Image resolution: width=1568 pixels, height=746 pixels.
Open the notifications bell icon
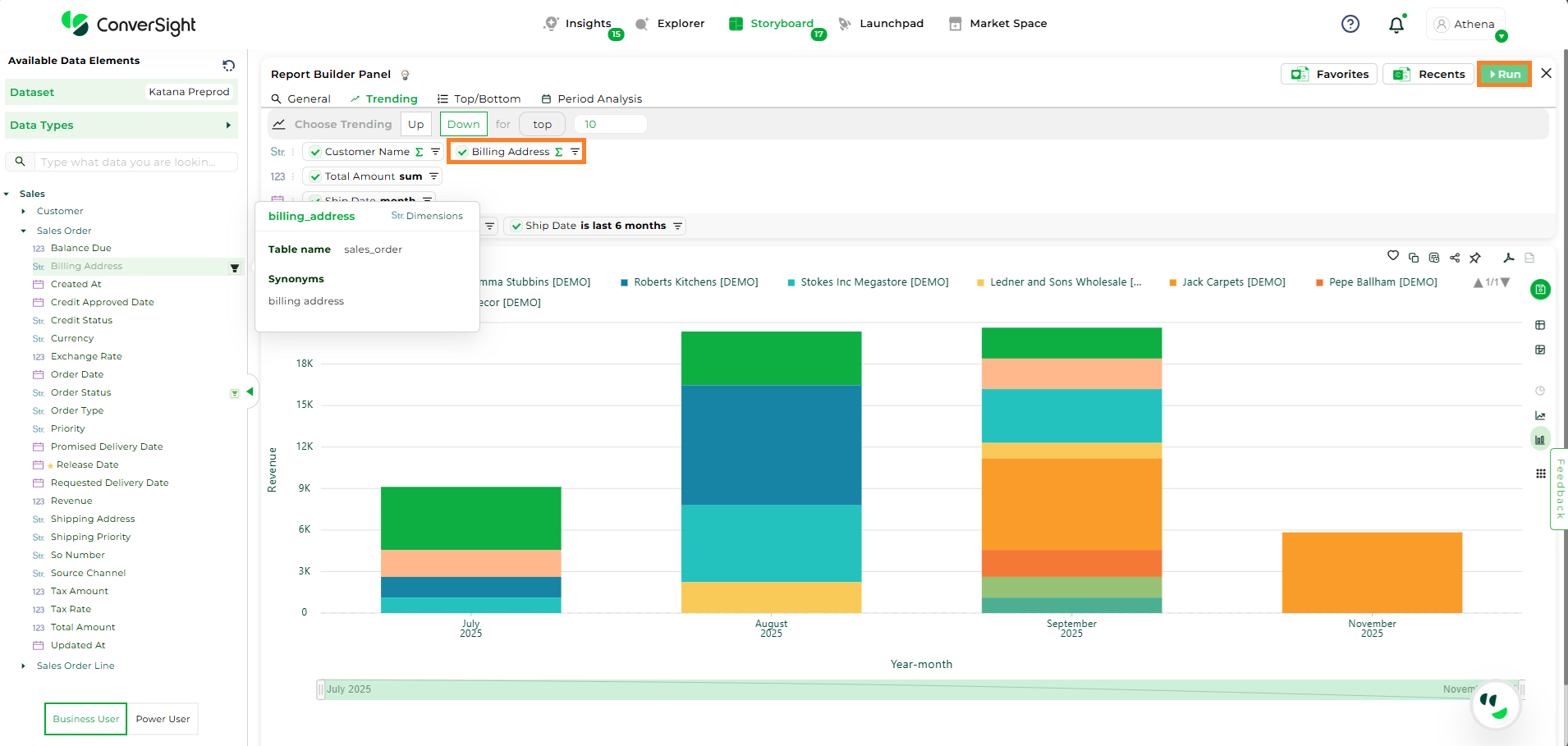pos(1396,25)
